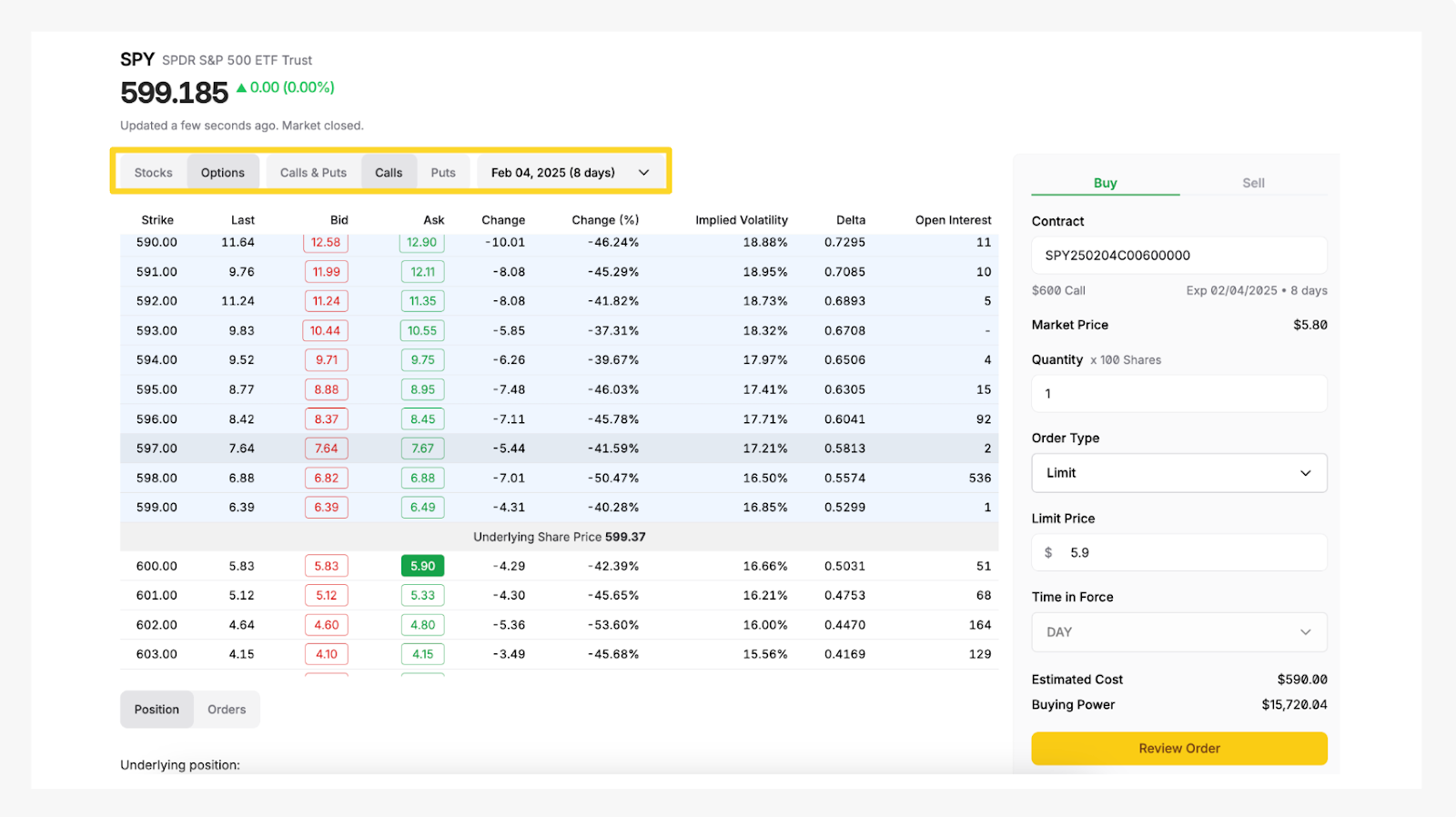Click the 12.90 ask for strike 590.00

(422, 242)
